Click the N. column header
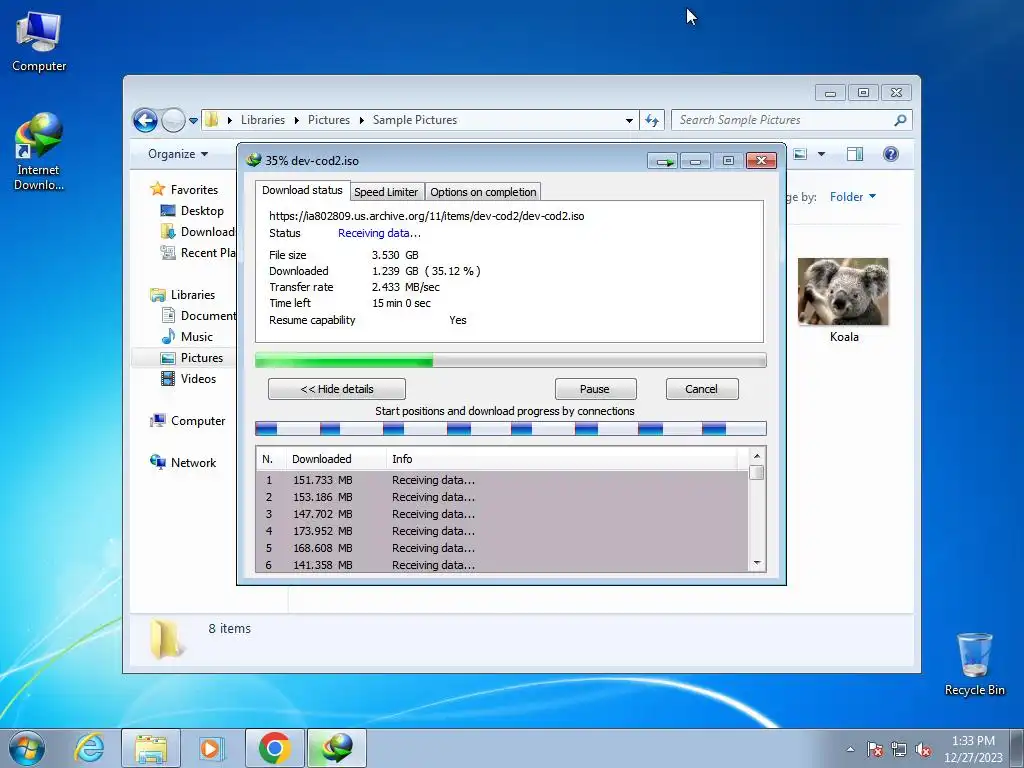Screen dimensions: 1024x768 (271, 459)
